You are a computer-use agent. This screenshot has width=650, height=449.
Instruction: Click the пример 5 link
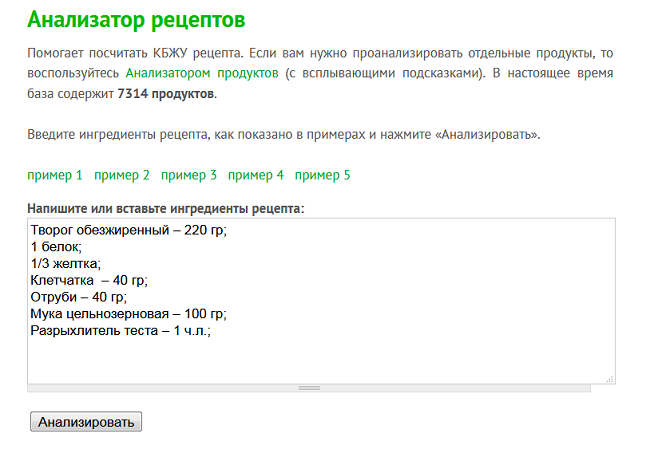(323, 175)
